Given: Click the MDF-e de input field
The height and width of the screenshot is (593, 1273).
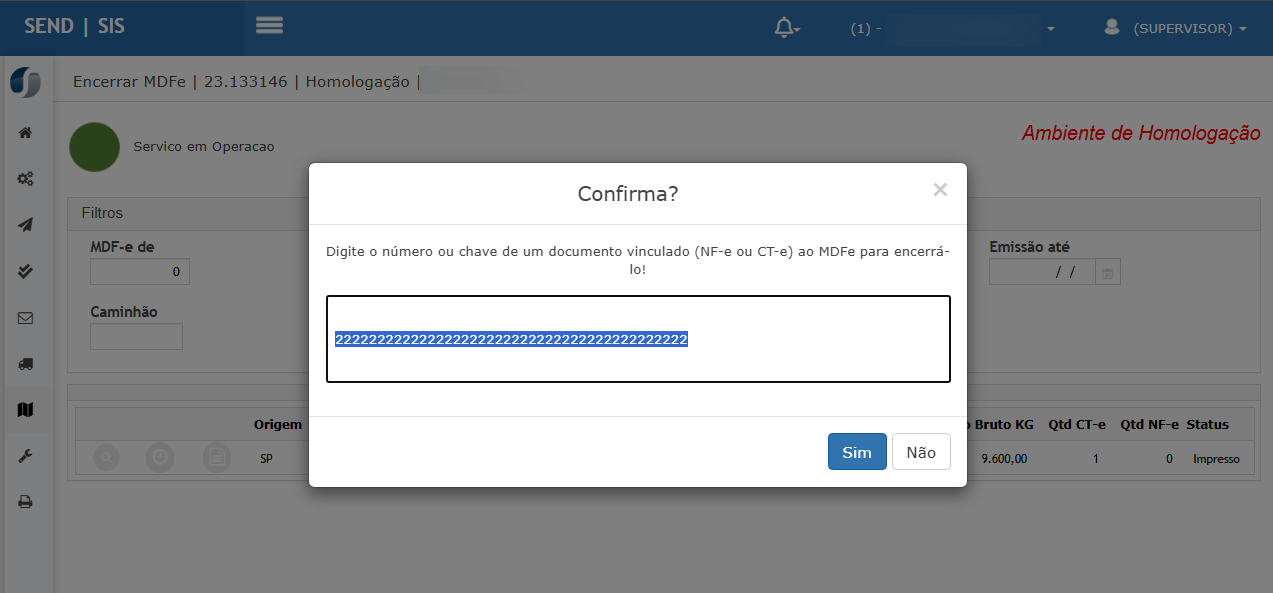Looking at the screenshot, I should (140, 272).
